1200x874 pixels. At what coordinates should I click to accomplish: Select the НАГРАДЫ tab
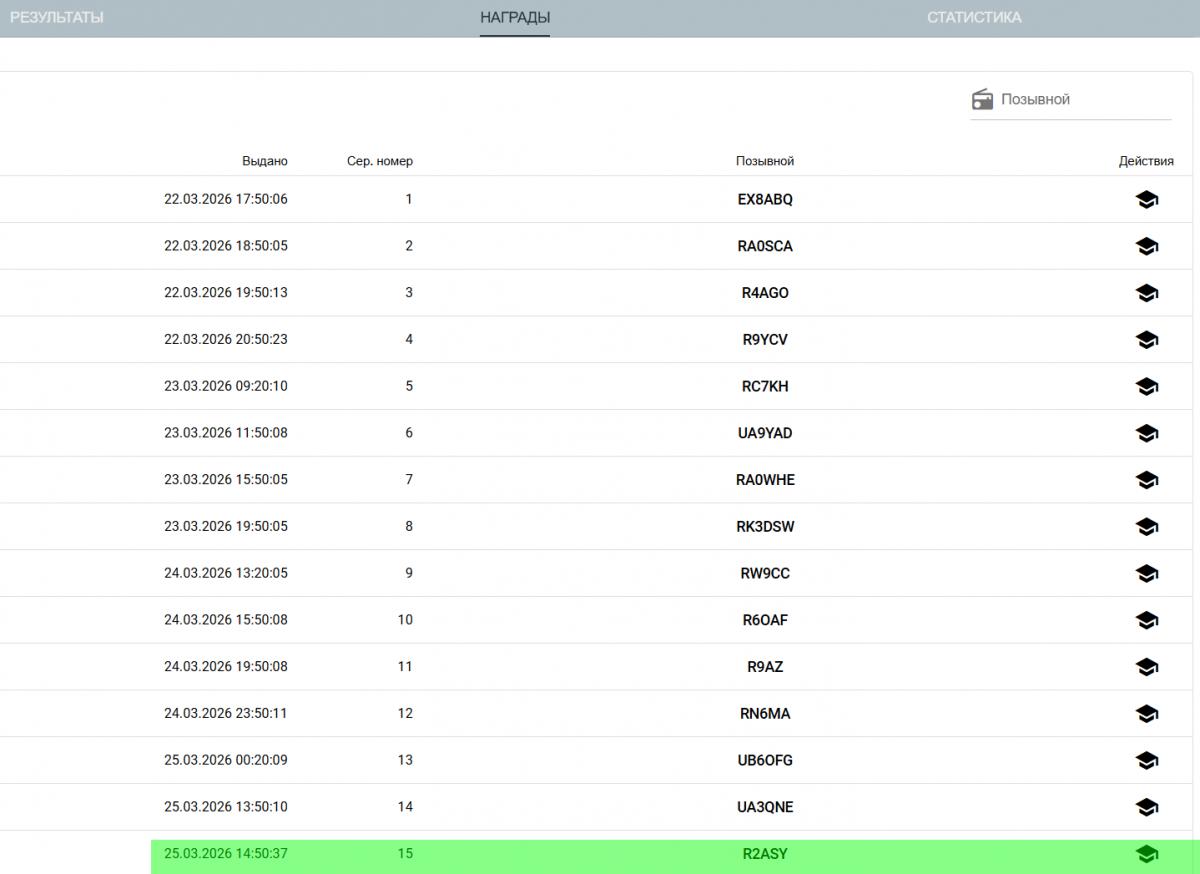click(515, 18)
